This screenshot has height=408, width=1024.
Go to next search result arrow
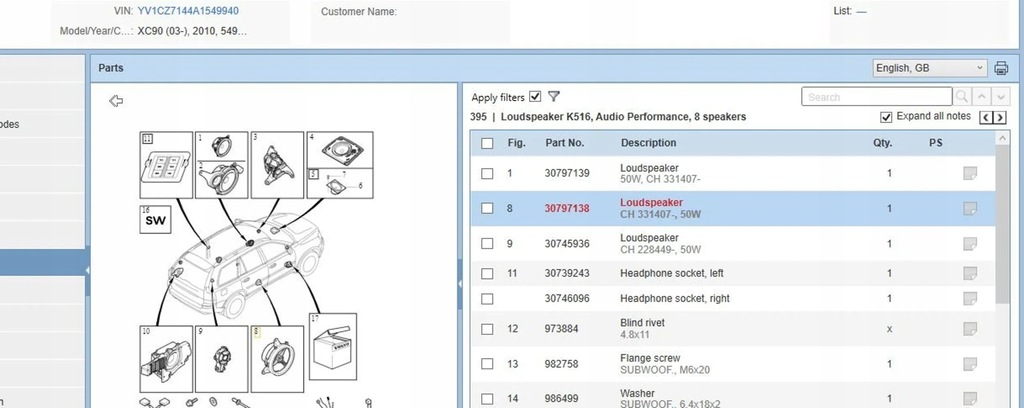click(x=1000, y=97)
